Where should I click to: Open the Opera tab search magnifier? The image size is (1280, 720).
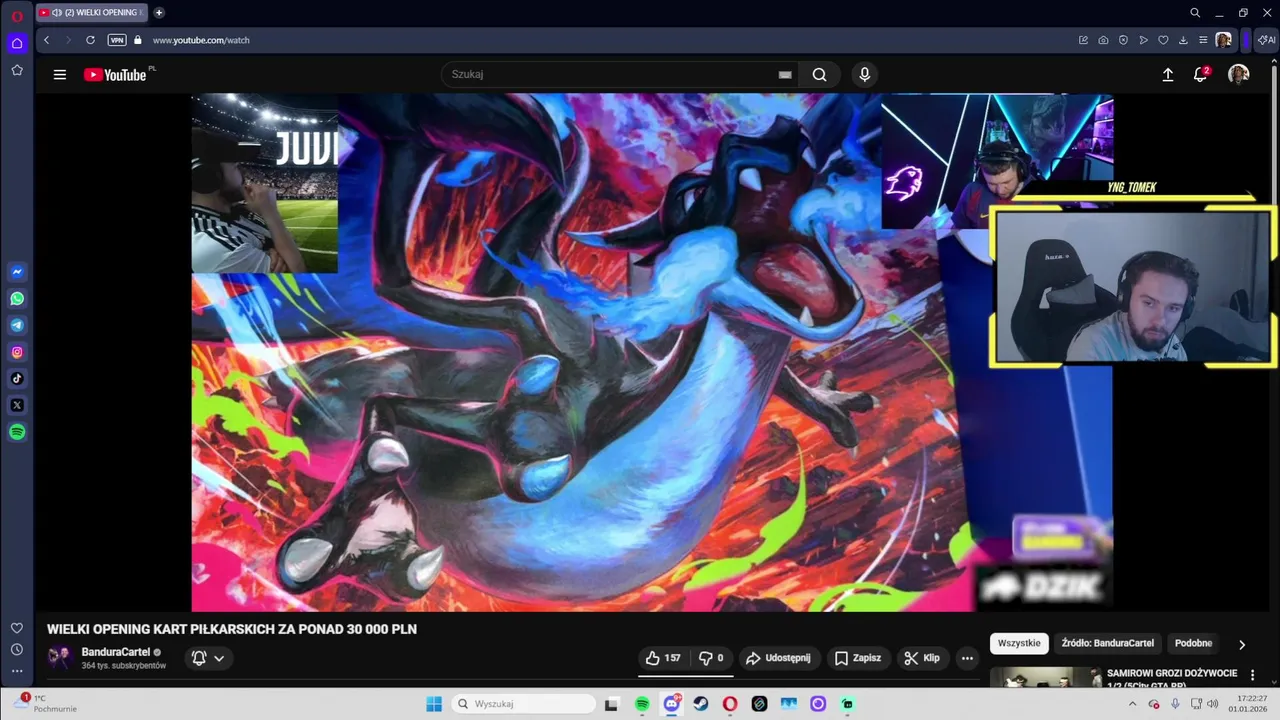[1195, 13]
